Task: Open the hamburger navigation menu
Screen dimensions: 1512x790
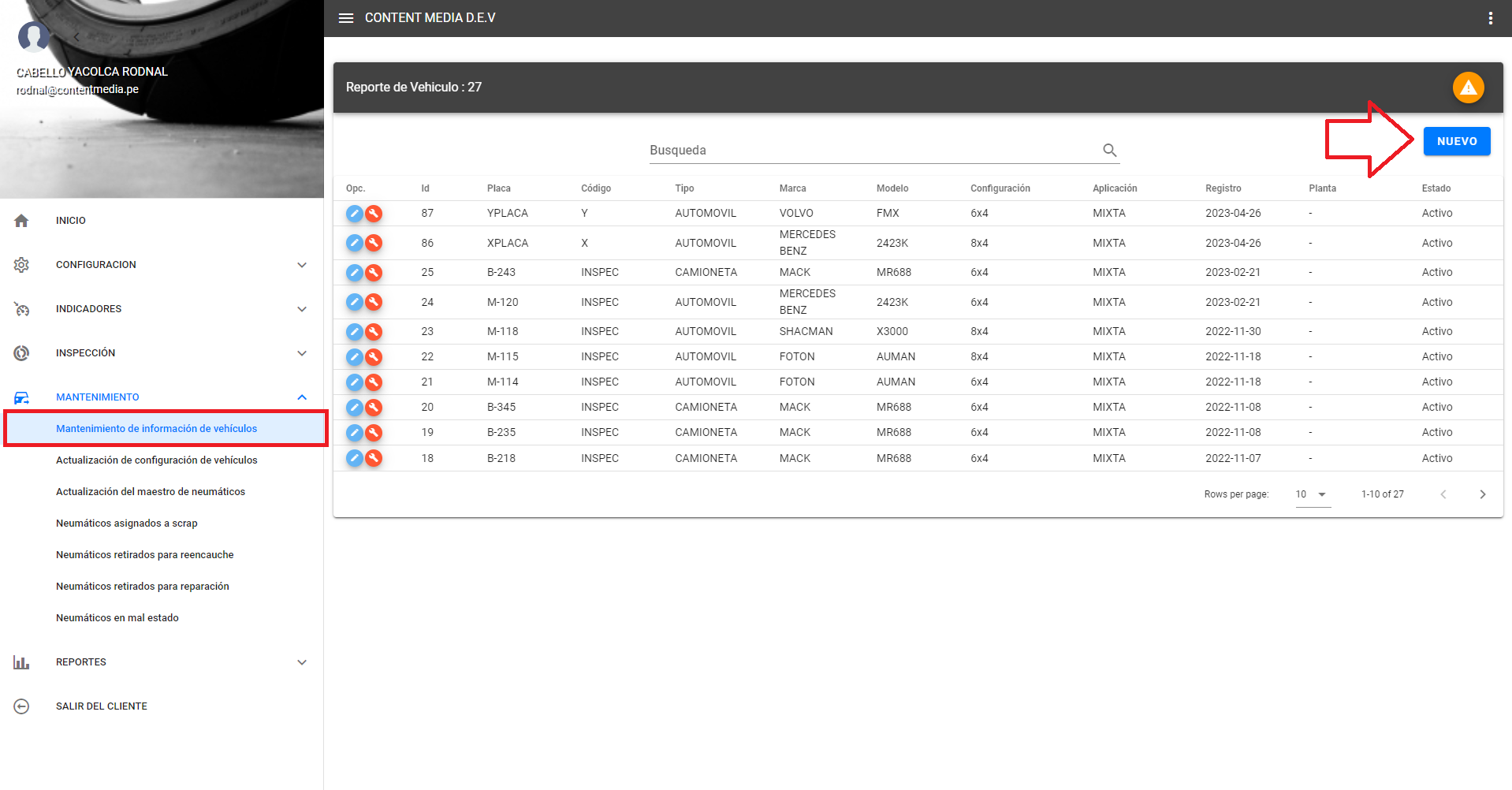Action: [346, 18]
